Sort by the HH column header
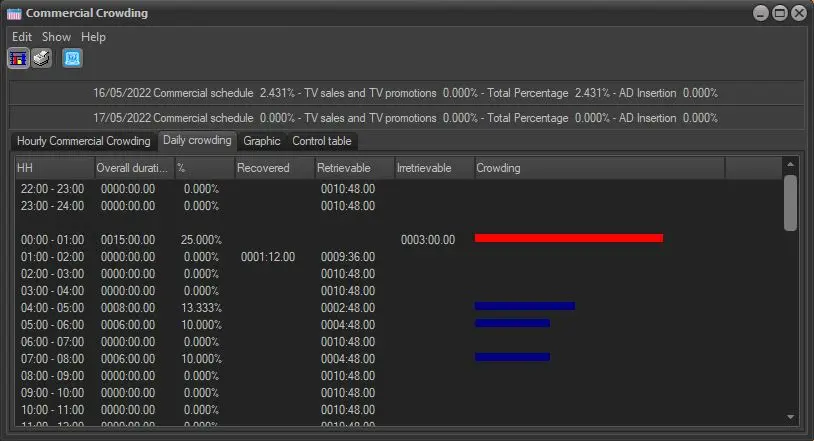The image size is (814, 441). pyautogui.click(x=54, y=168)
